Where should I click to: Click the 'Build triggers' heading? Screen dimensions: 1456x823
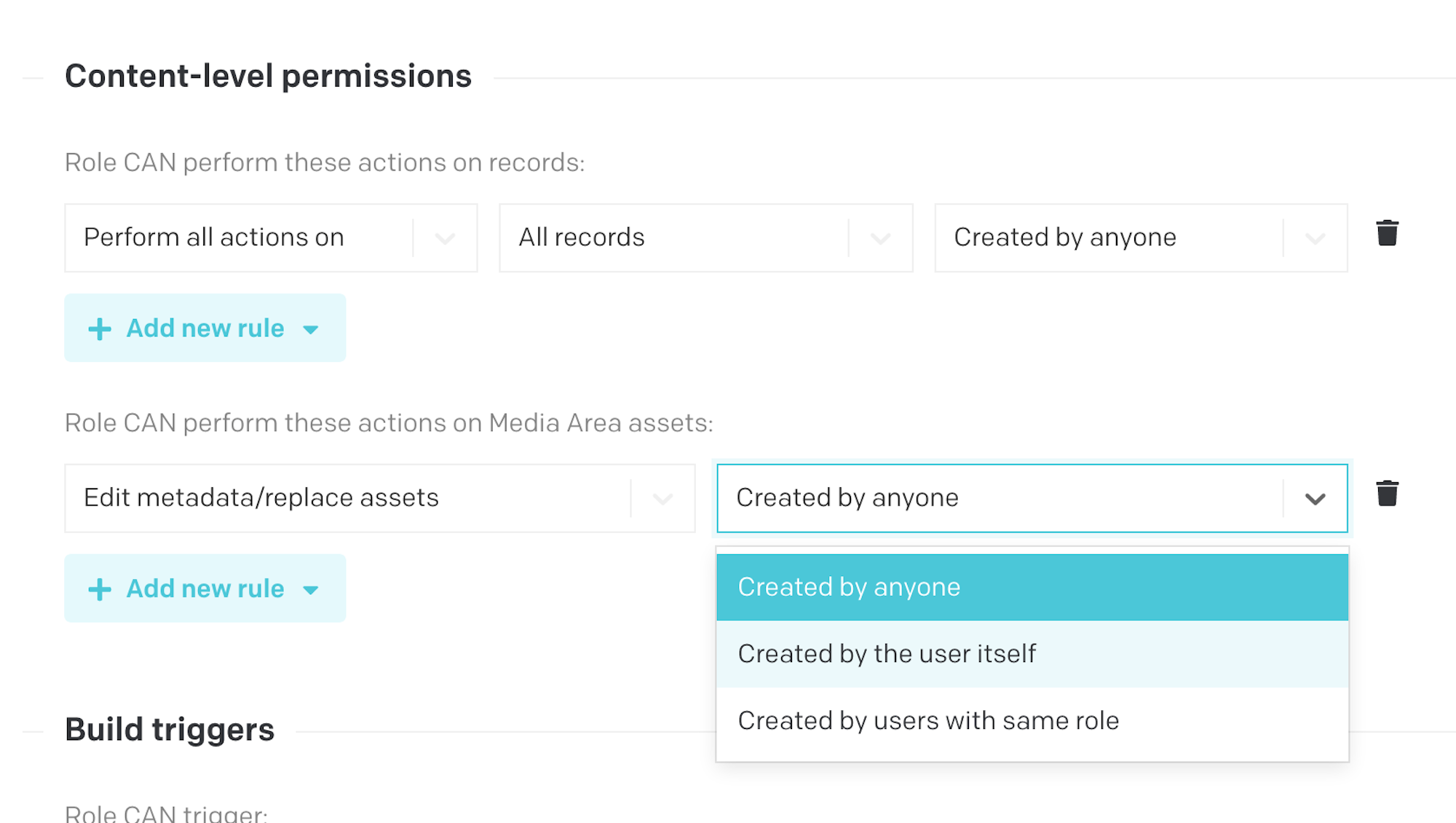[170, 730]
